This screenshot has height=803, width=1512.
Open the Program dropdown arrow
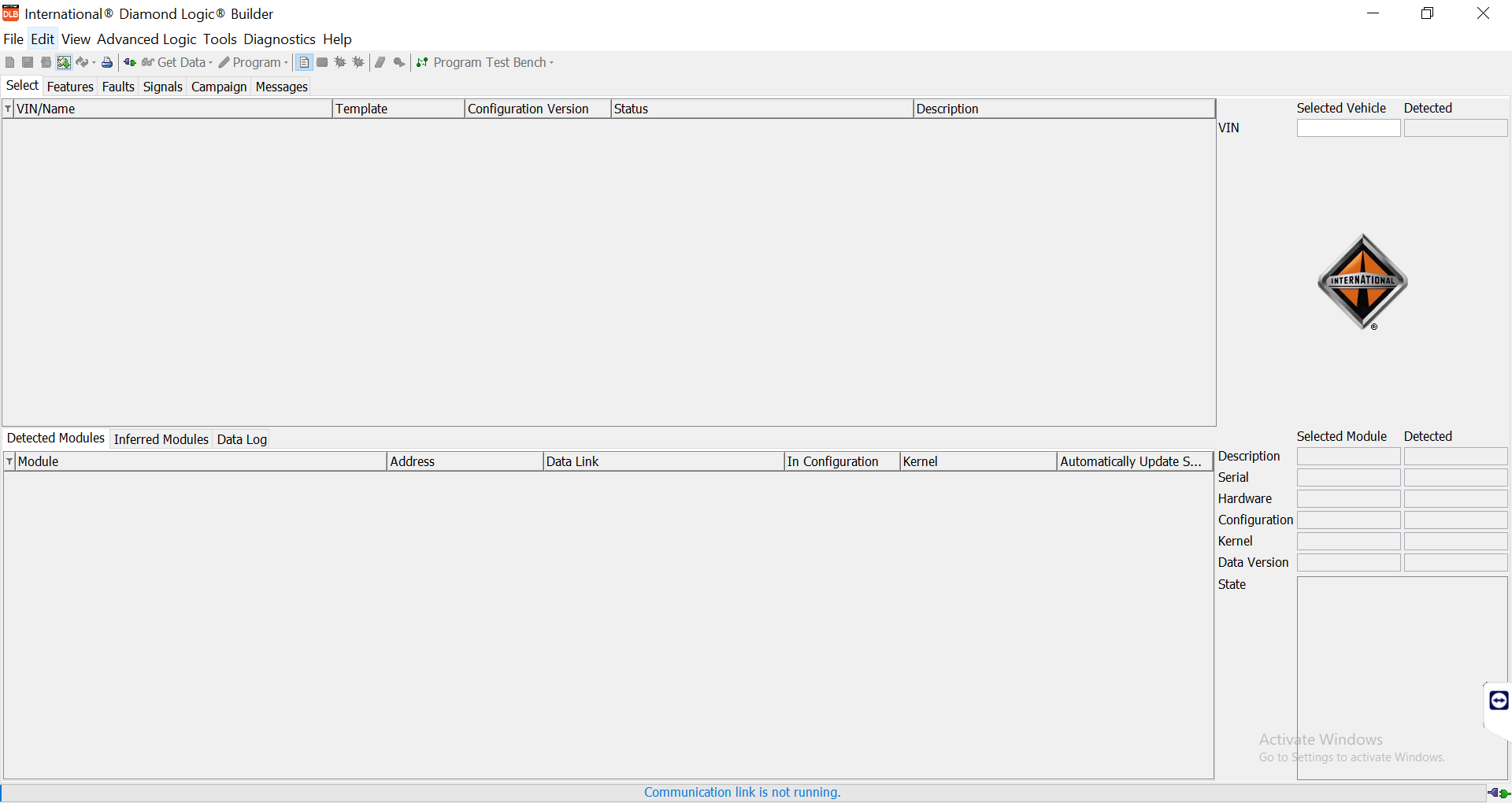tap(286, 63)
